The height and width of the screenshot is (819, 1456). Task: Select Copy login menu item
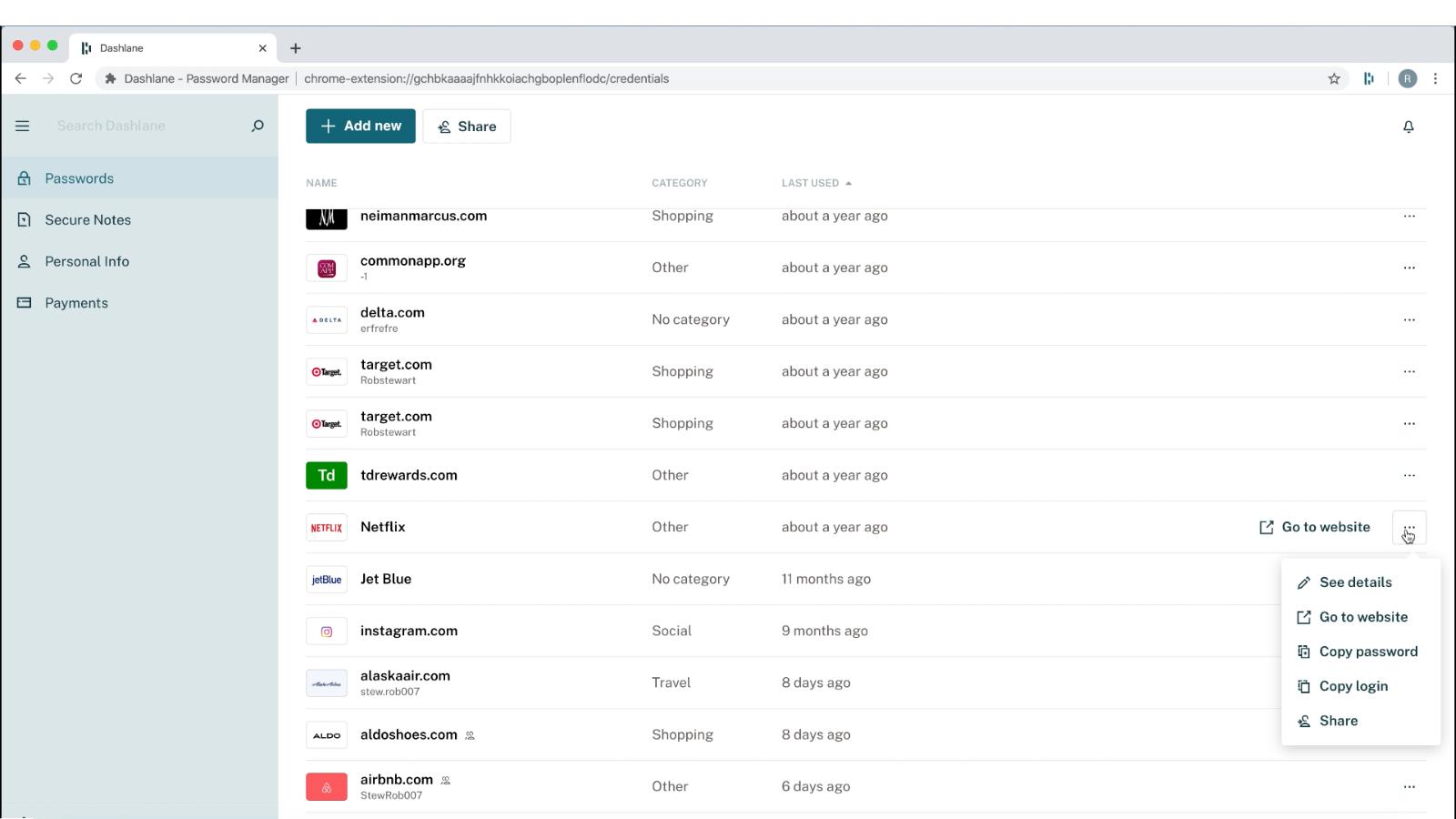(1360, 686)
